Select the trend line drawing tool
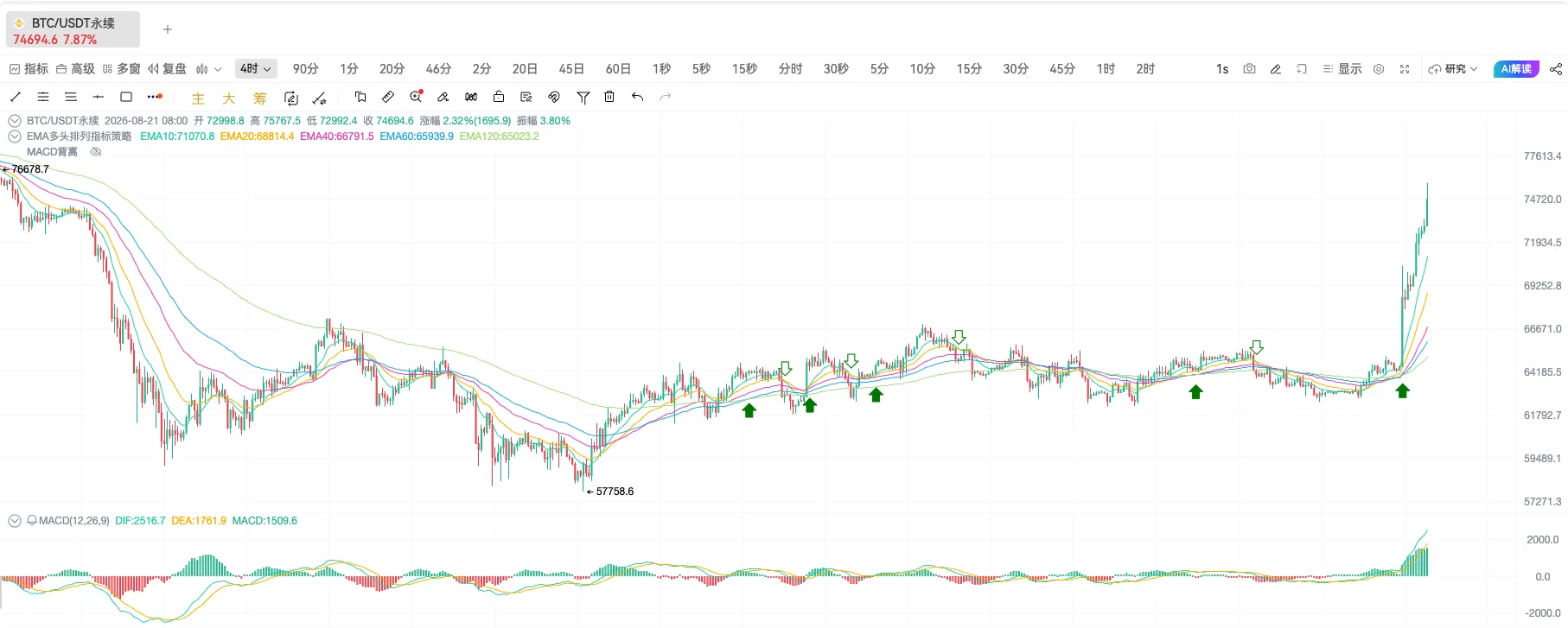The width and height of the screenshot is (1568, 628). 16,97
